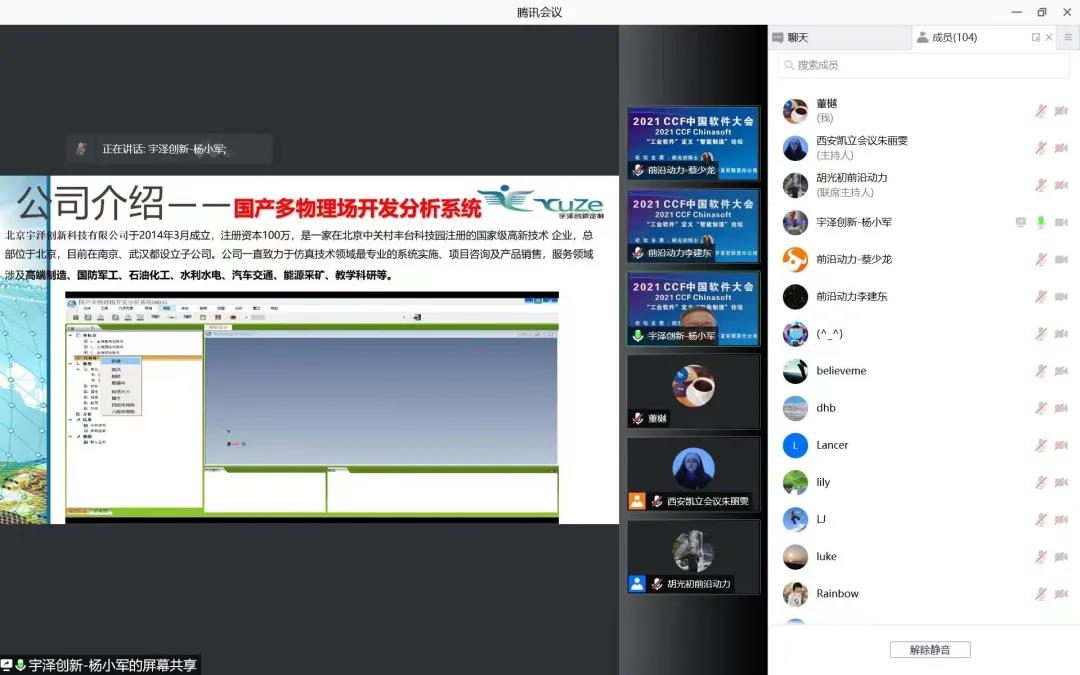
Task: Open the 董樾 coffee cup video tile
Action: pos(693,391)
